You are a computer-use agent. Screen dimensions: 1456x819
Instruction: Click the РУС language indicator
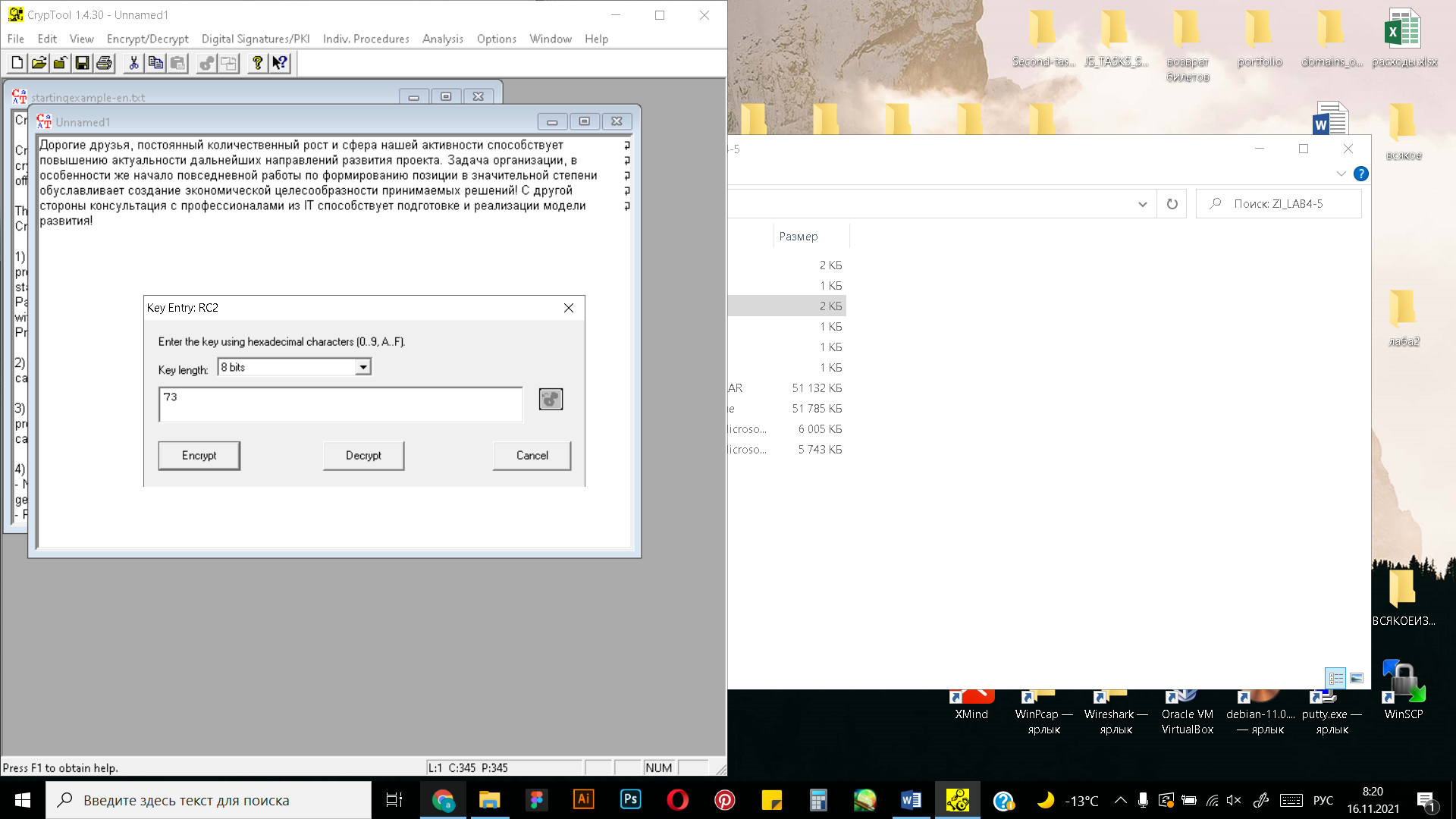(x=1323, y=800)
